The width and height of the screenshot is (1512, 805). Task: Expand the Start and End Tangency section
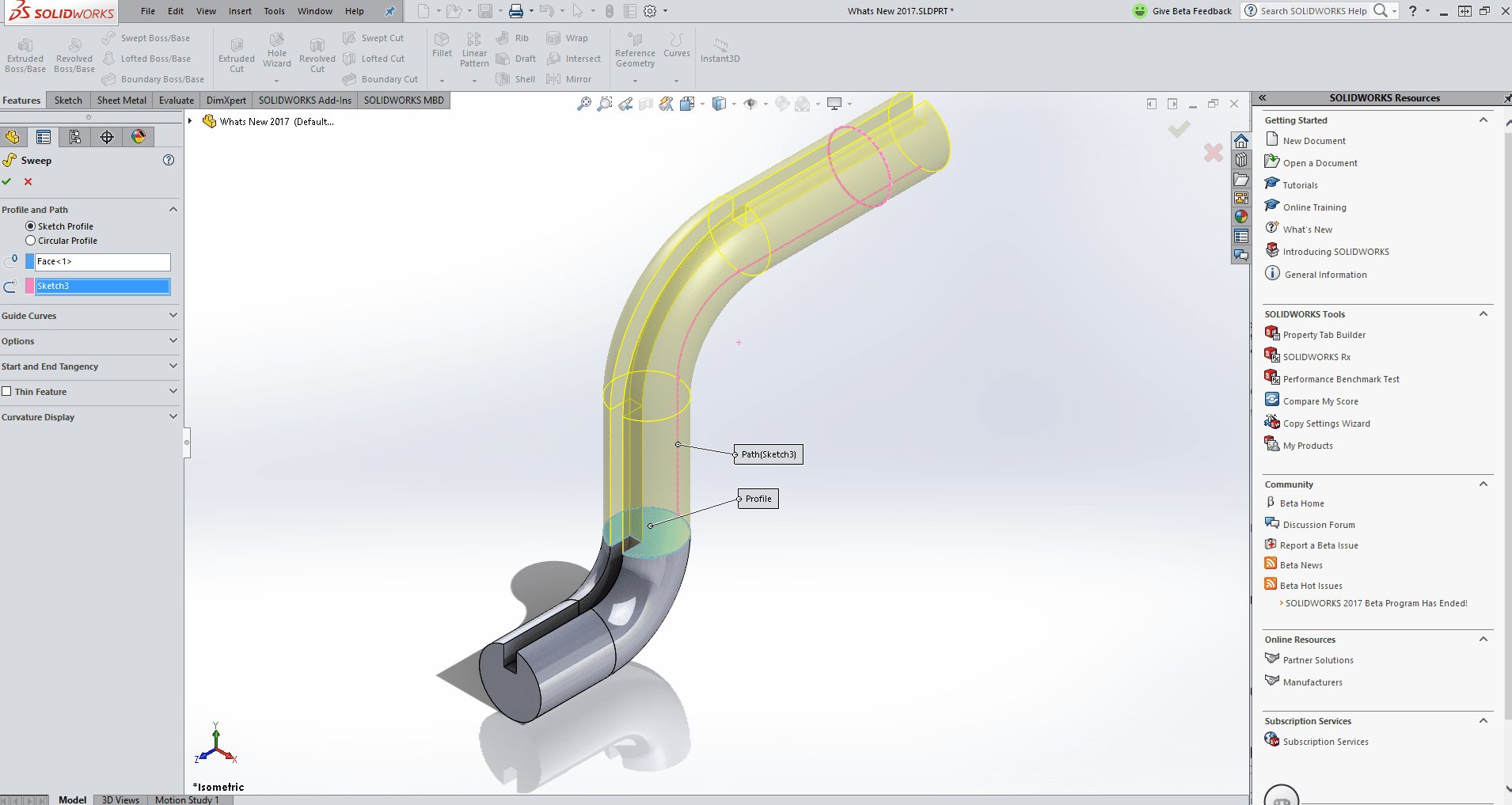(x=173, y=366)
